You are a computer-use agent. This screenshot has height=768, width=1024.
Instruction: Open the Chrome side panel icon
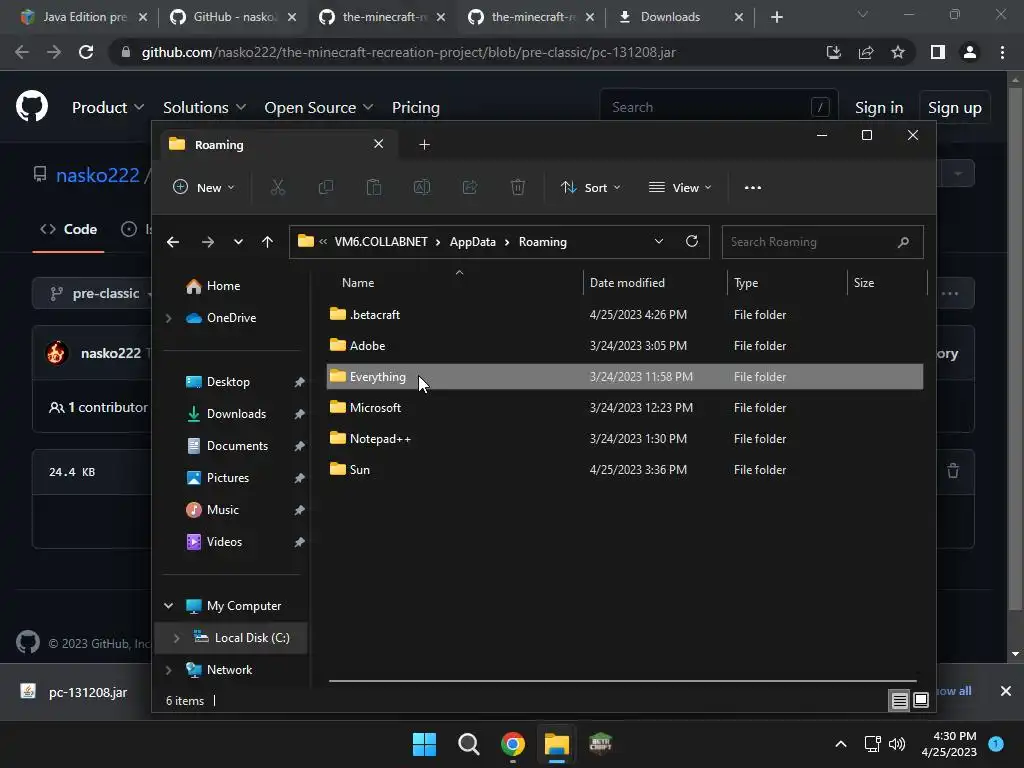pyautogui.click(x=938, y=52)
